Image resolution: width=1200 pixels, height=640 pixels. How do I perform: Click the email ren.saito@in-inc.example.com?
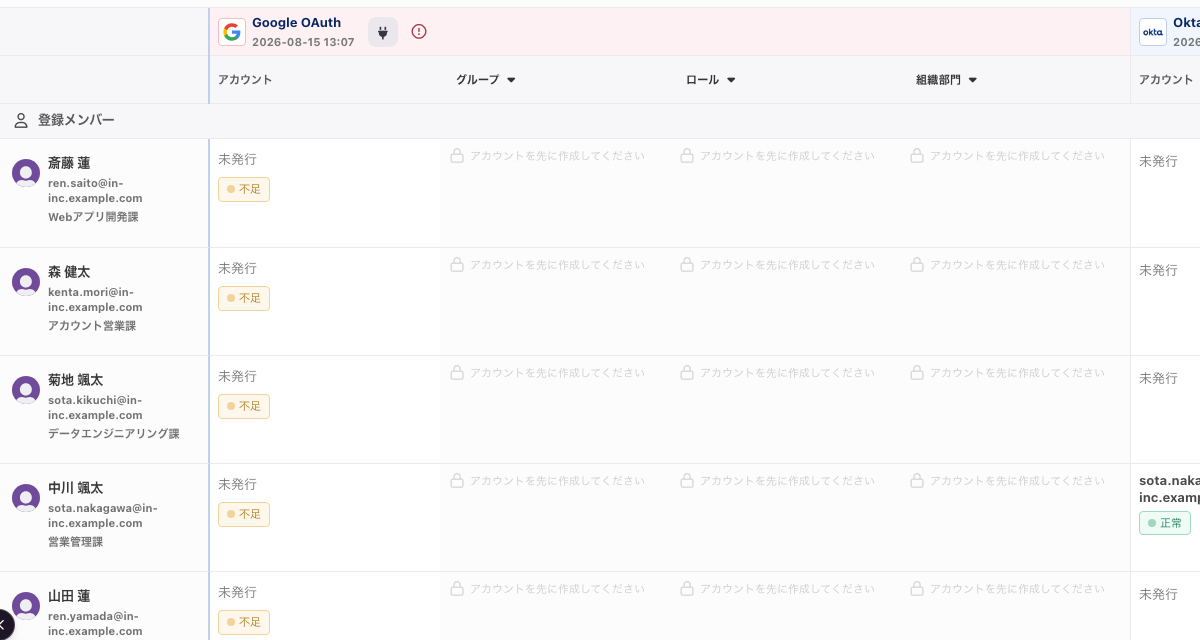click(95, 191)
